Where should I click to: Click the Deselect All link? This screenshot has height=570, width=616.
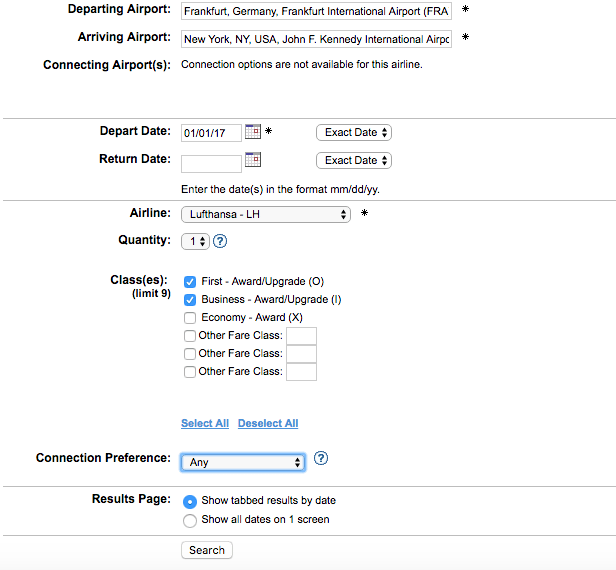pos(268,424)
